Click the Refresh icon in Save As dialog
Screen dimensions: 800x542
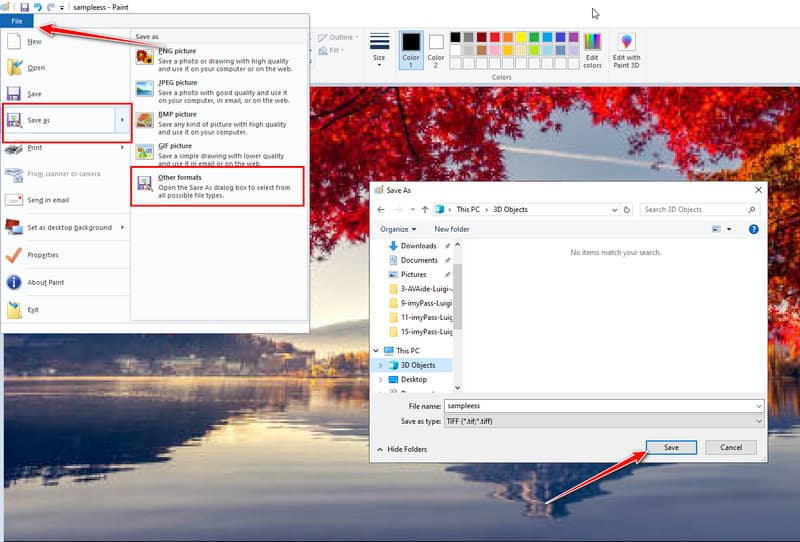click(x=626, y=210)
